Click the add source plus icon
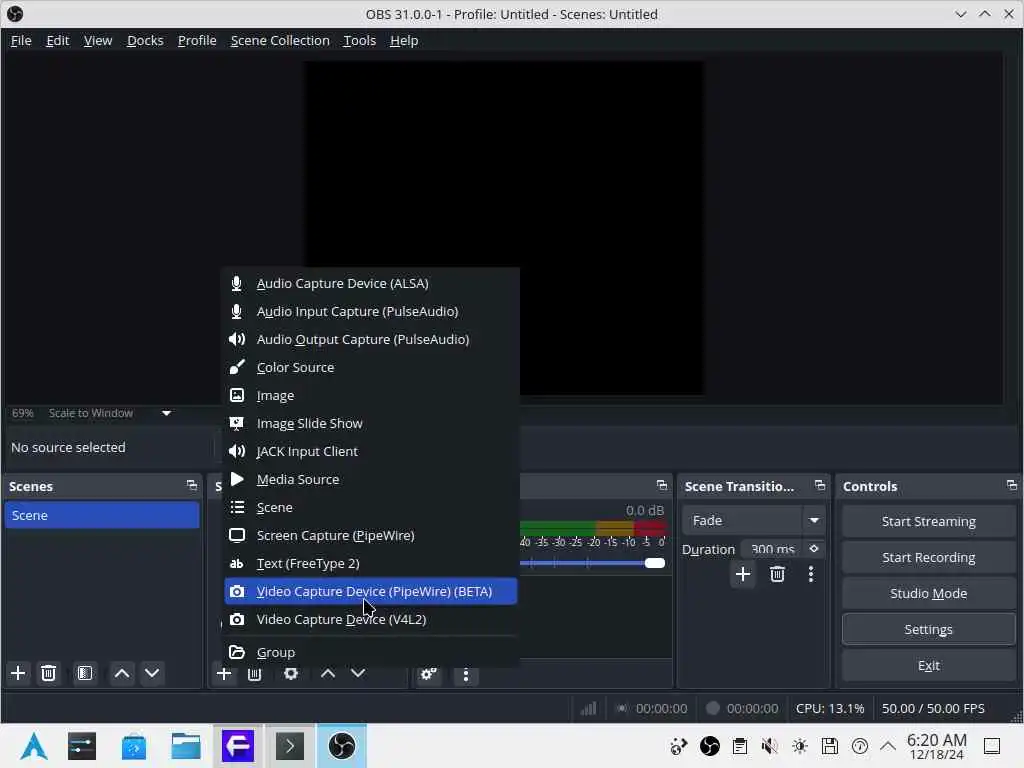The image size is (1024, 768). coord(224,673)
